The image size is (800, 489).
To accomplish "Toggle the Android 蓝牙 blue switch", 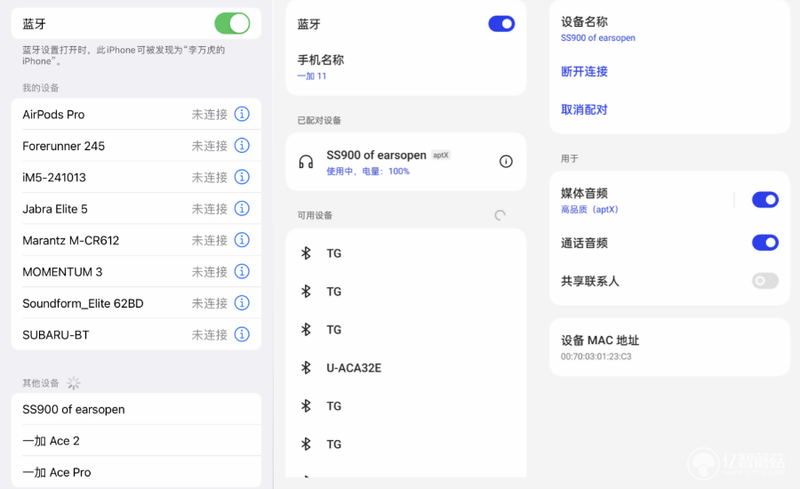I will (x=502, y=23).
